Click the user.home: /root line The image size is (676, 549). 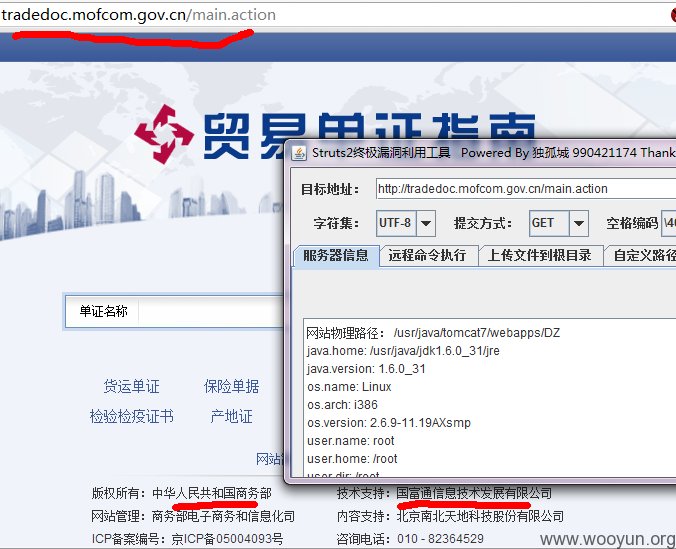pyautogui.click(x=352, y=459)
